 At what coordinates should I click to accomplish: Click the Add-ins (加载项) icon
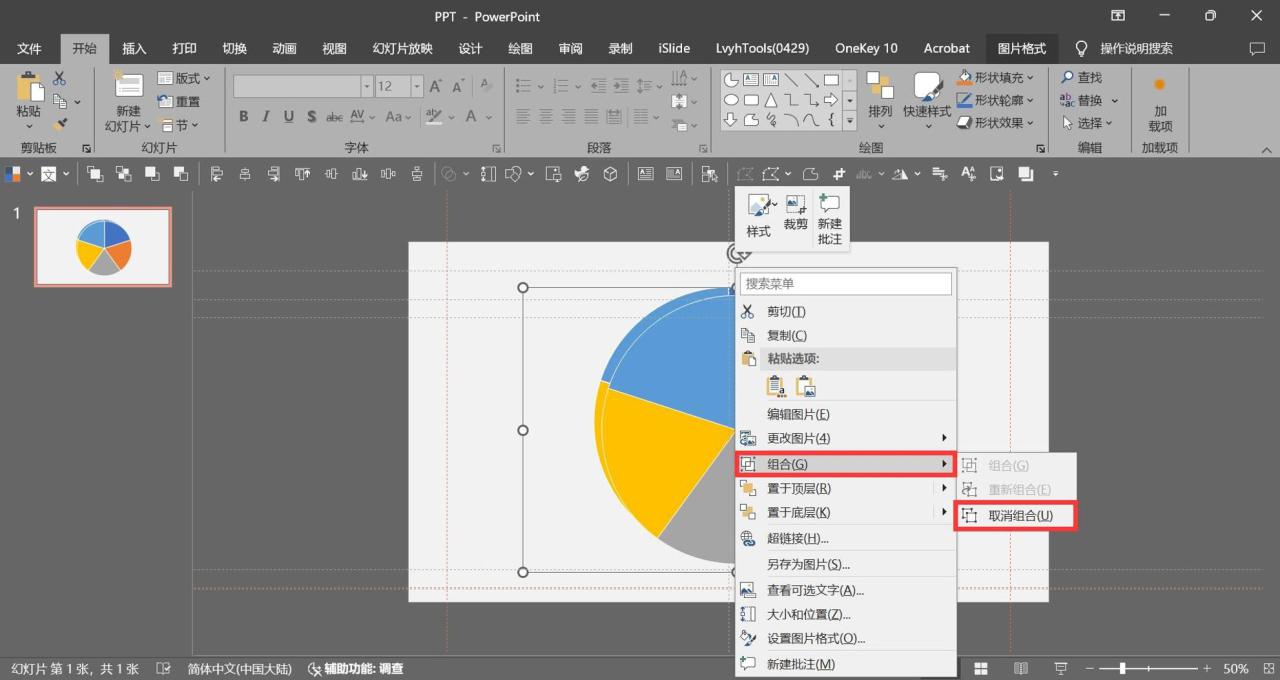pos(1158,103)
